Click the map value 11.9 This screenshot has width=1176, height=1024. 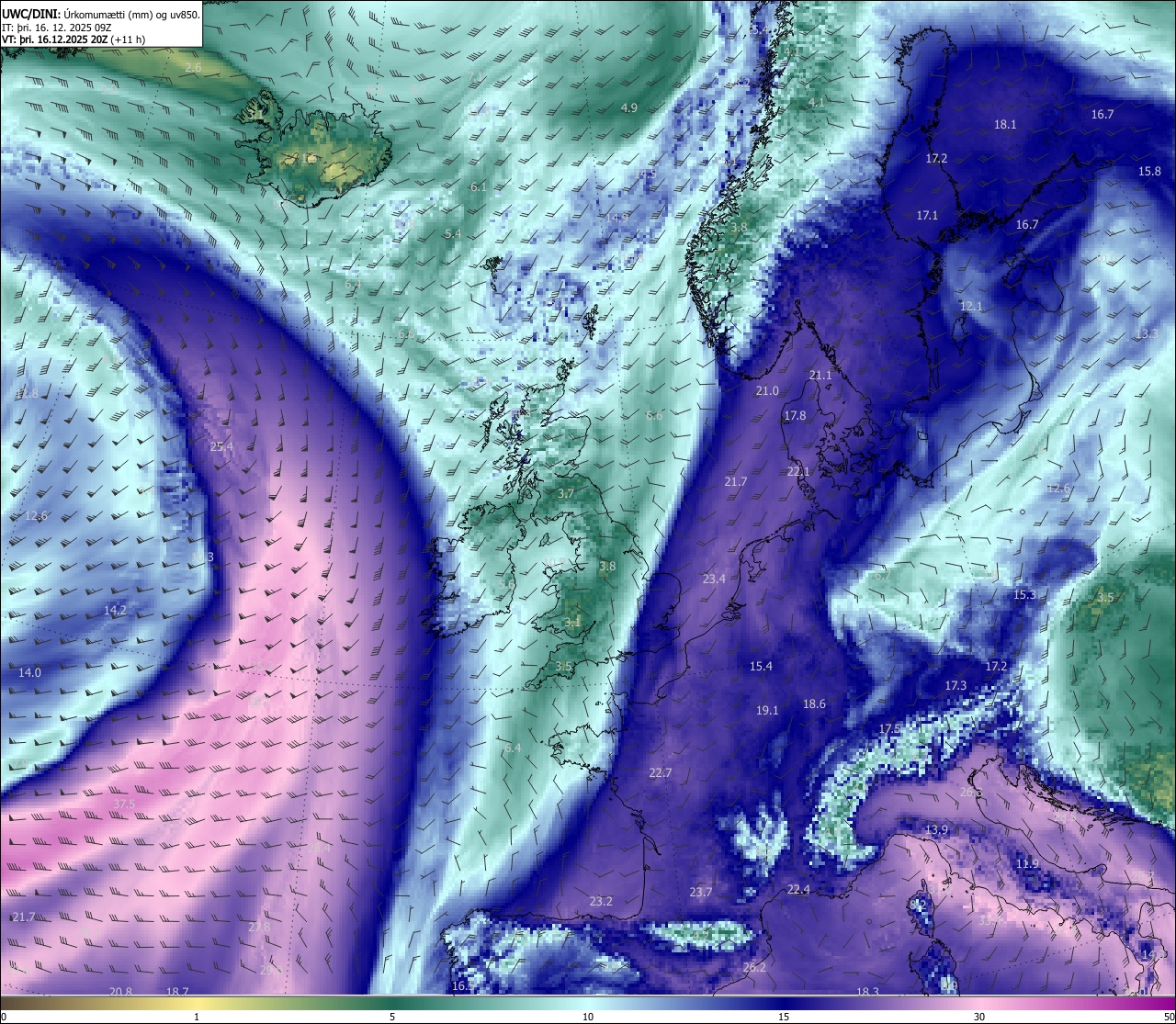[1027, 864]
